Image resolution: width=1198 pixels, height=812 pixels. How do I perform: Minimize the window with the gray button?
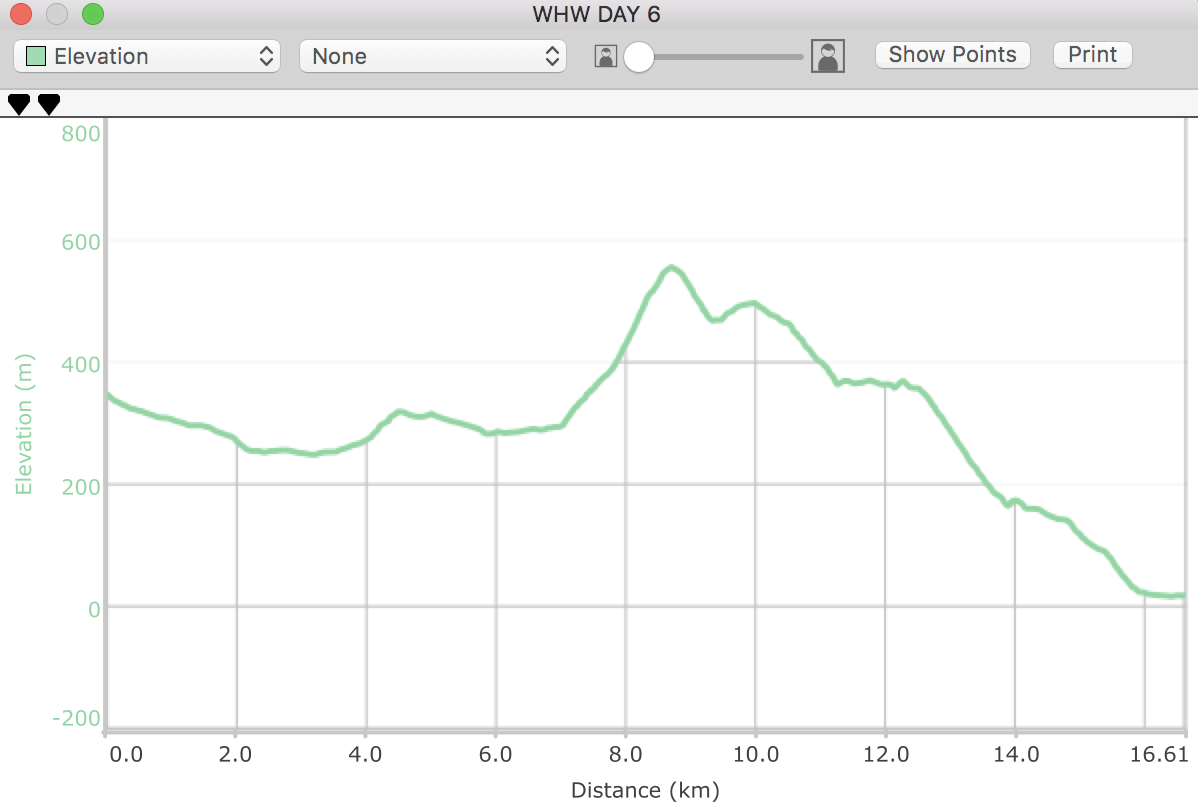pos(57,14)
